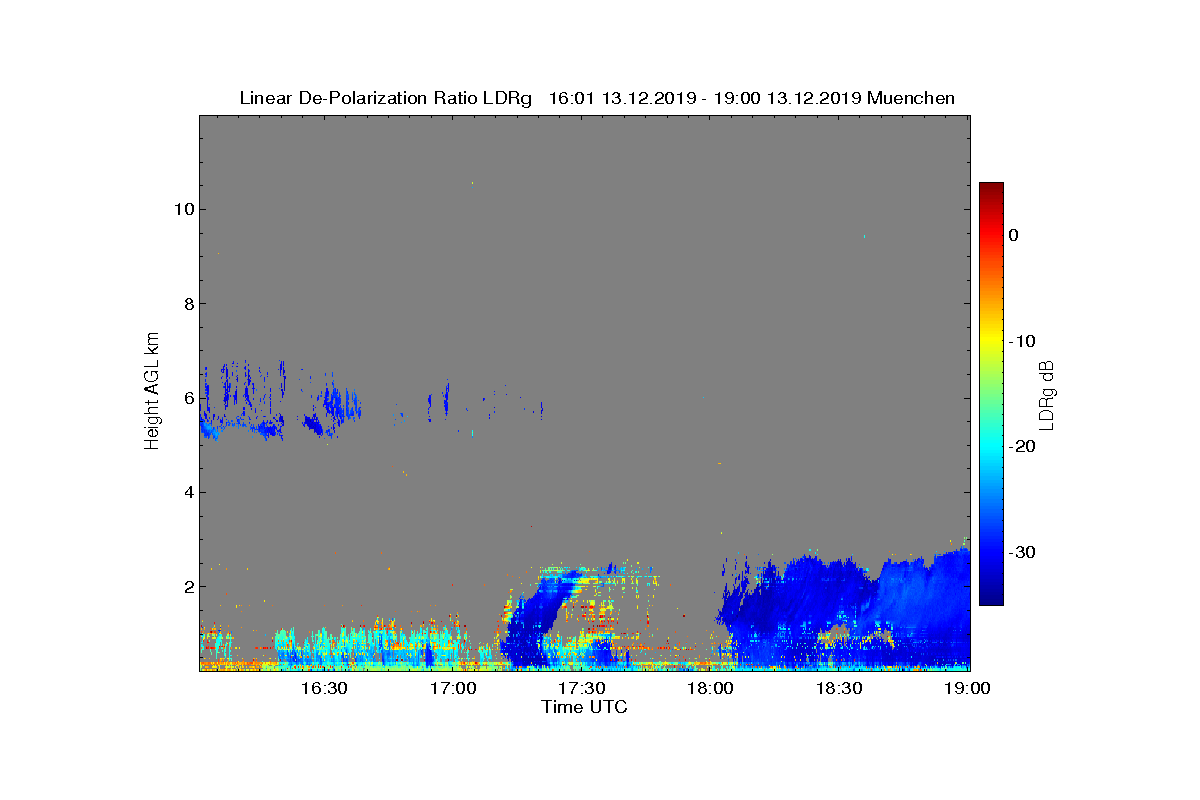
Task: Click the dark blue bottom of colorbar
Action: (991, 598)
